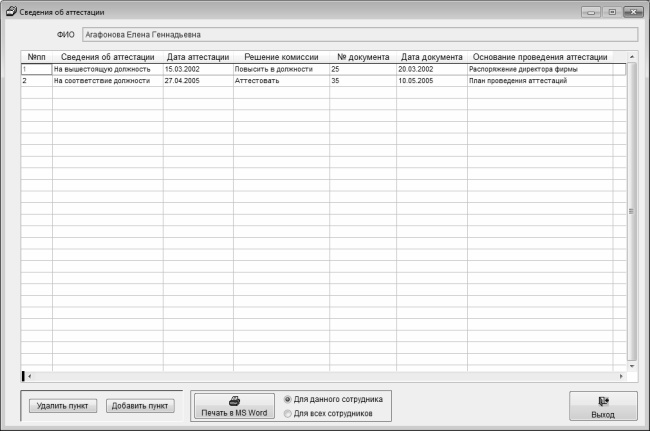
Task: Select row 'На вышестоящую должность'
Action: 102,69
